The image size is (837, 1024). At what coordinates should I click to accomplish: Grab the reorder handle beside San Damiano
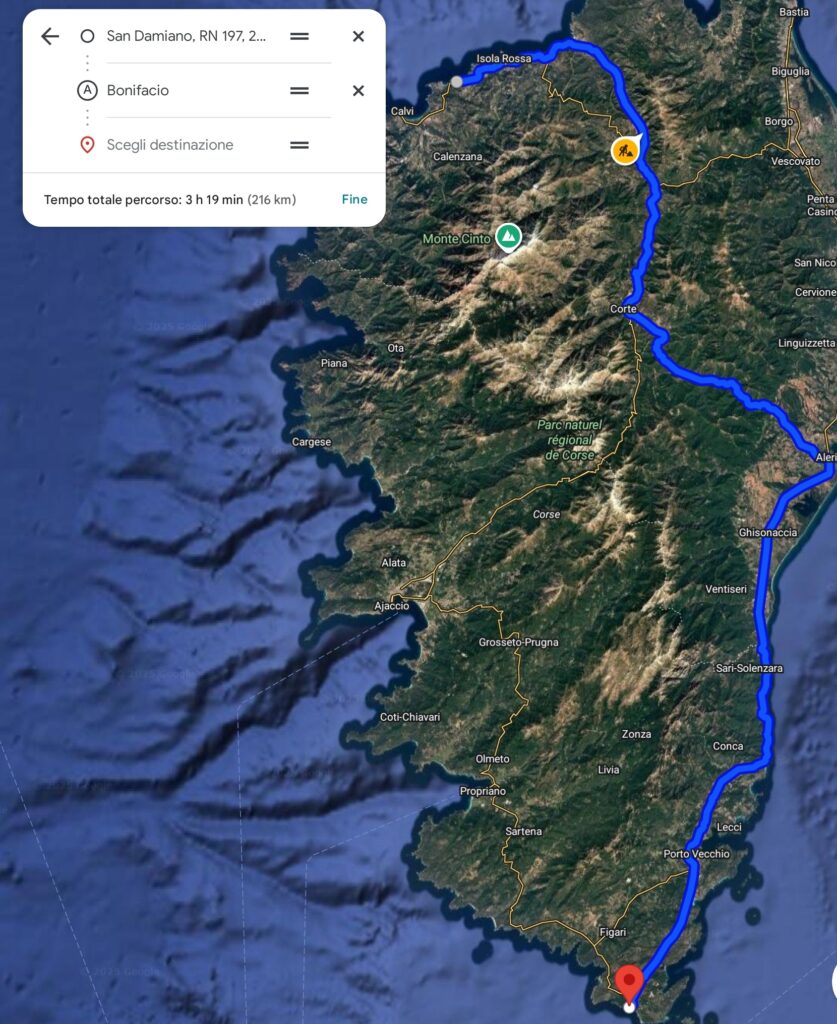pyautogui.click(x=300, y=37)
